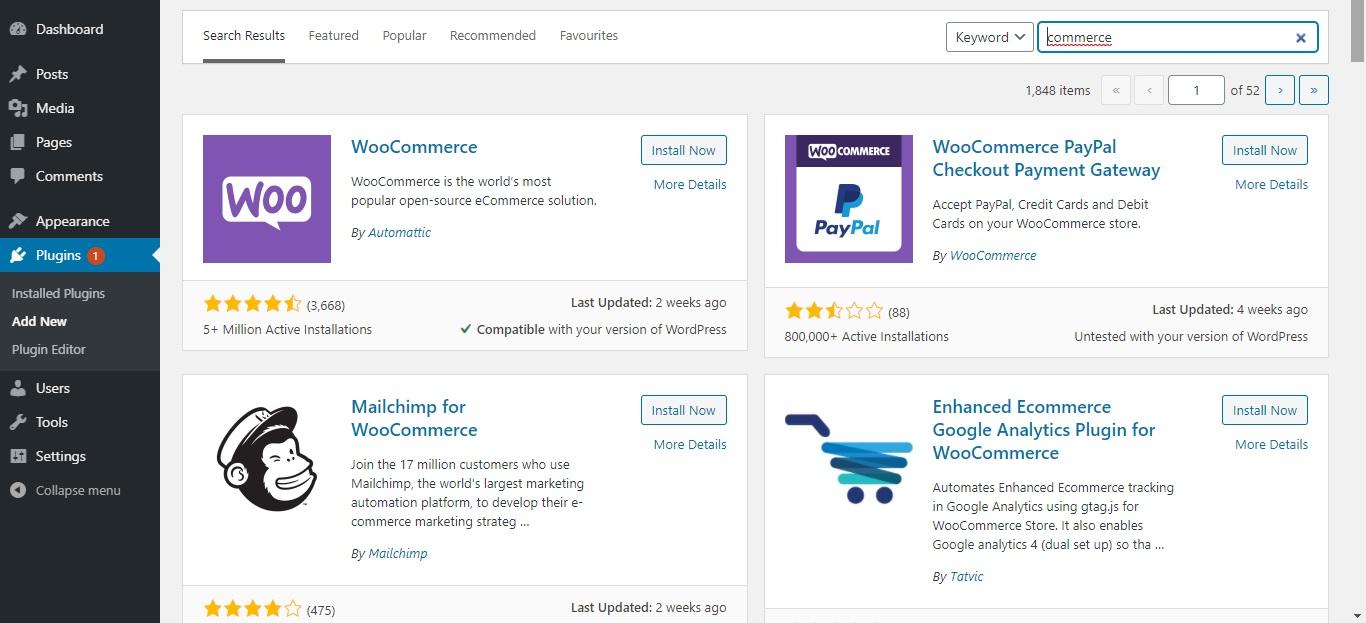Open the Keyword search filter dropdown
This screenshot has width=1366, height=623.
tap(989, 36)
